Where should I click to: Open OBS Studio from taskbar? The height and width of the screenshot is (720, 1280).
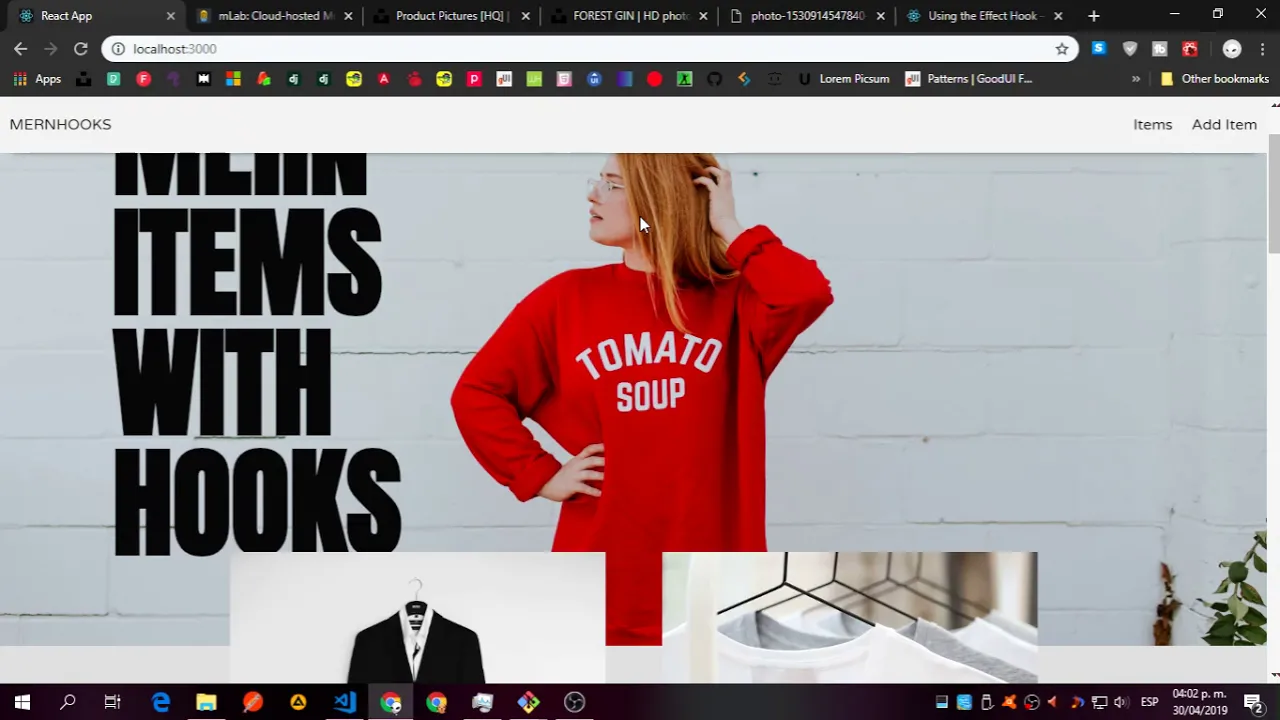coord(574,702)
